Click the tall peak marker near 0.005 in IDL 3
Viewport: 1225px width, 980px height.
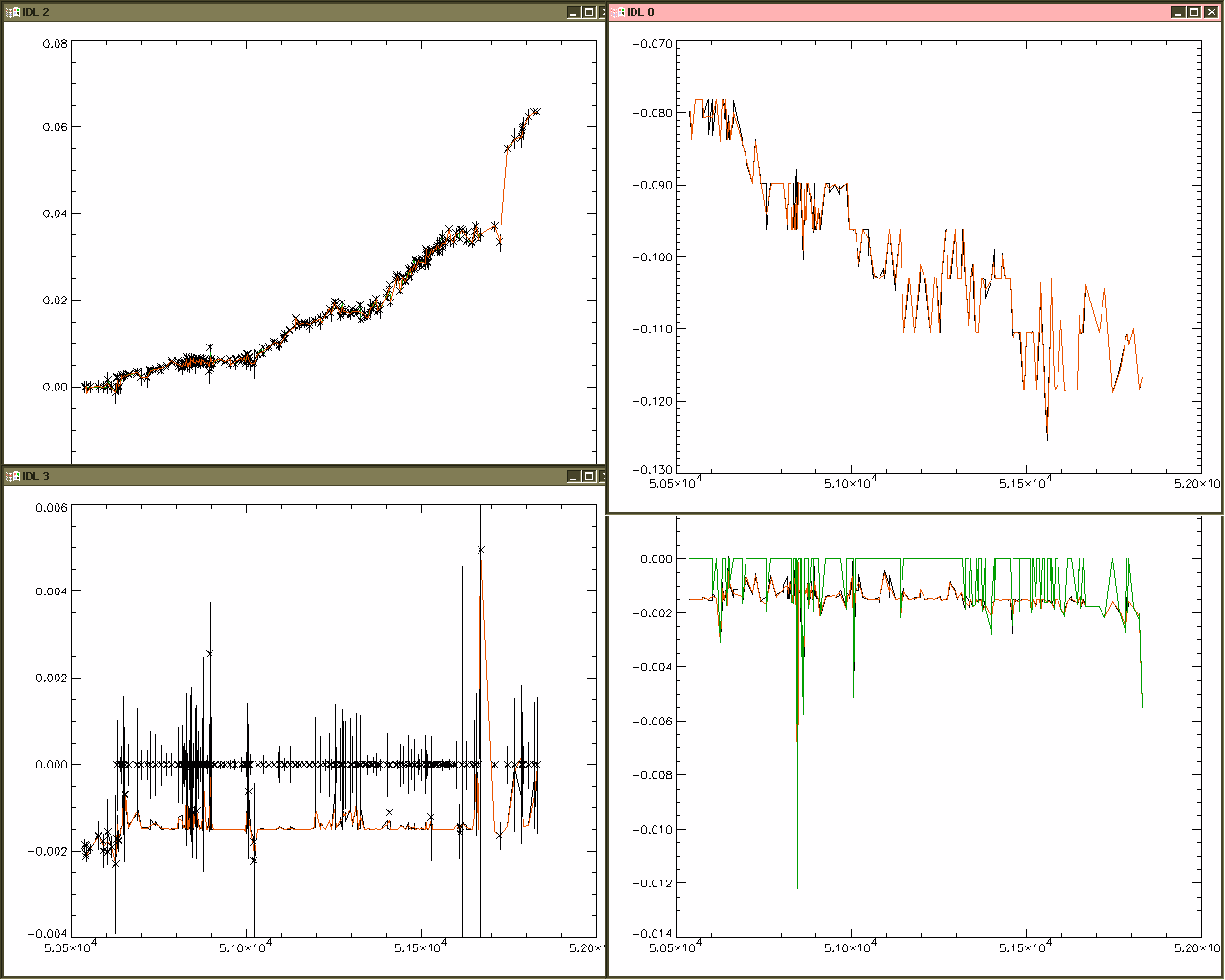(480, 550)
